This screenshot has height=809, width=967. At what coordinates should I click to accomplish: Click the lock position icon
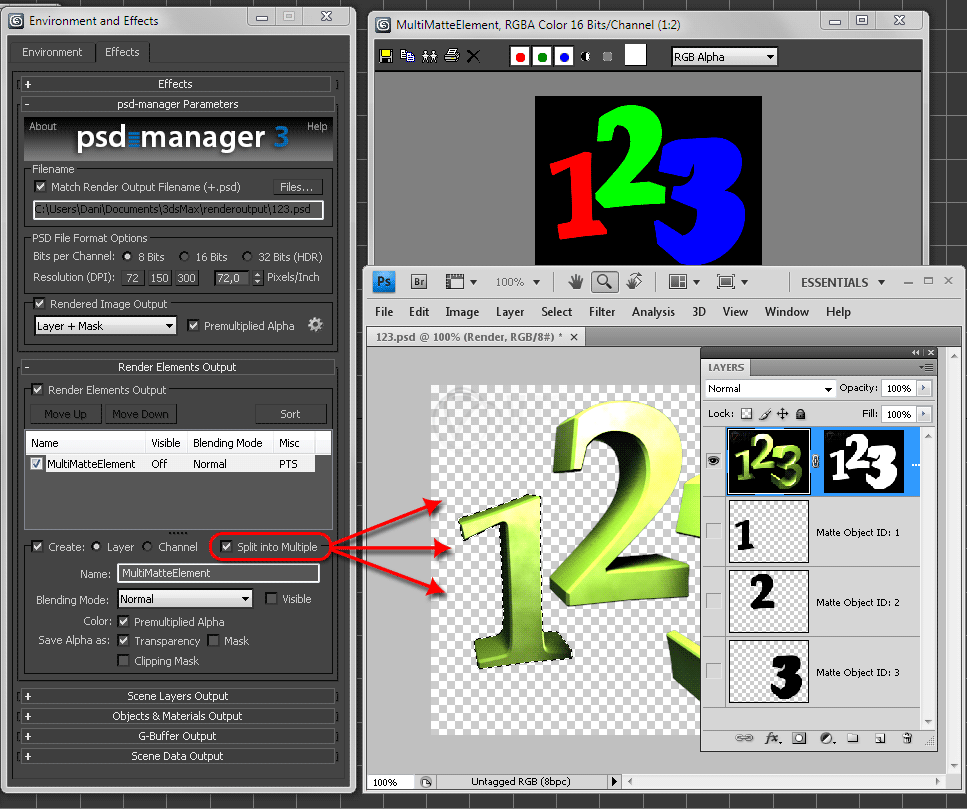click(x=783, y=414)
